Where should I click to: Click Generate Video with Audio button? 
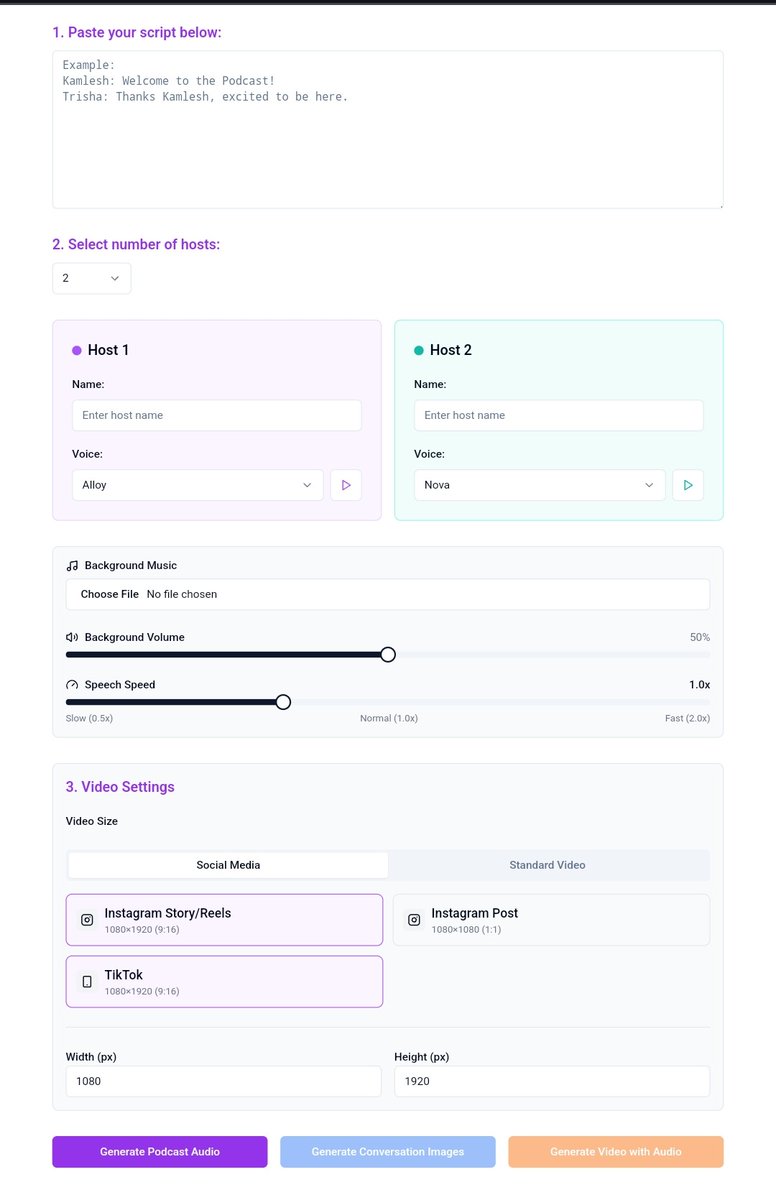616,1152
